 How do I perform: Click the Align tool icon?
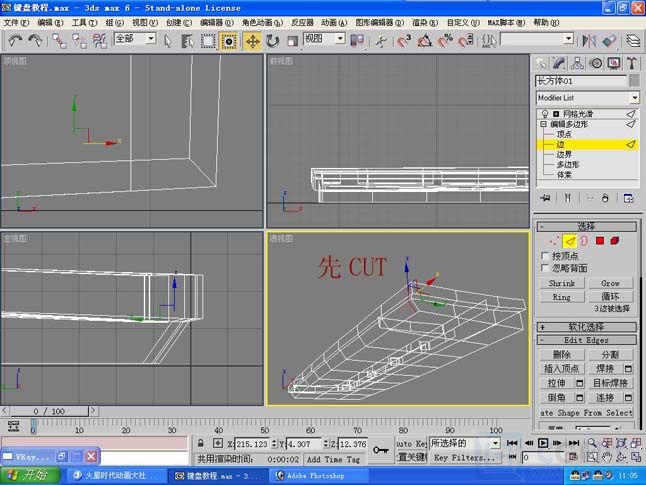click(x=609, y=40)
